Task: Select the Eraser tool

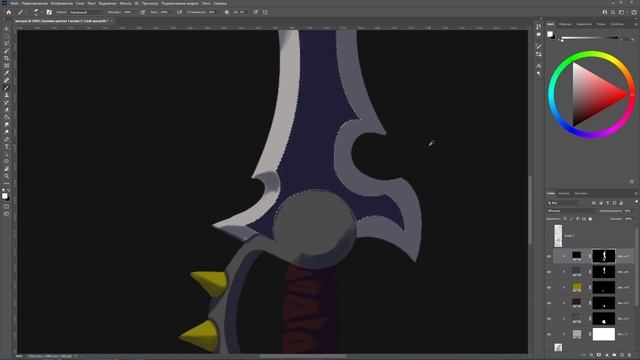Action: point(6,110)
